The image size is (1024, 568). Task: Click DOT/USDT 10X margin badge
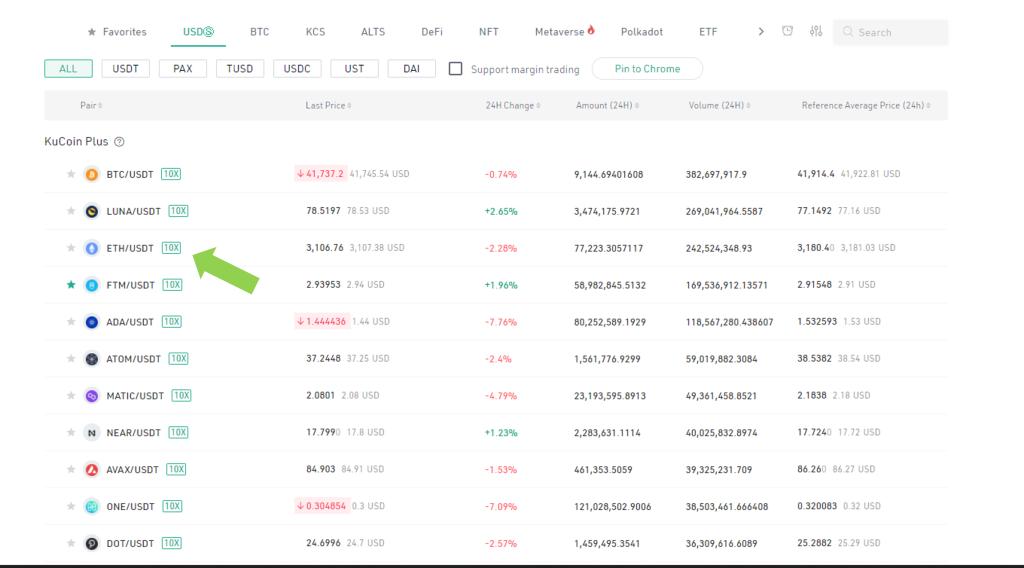tap(172, 543)
